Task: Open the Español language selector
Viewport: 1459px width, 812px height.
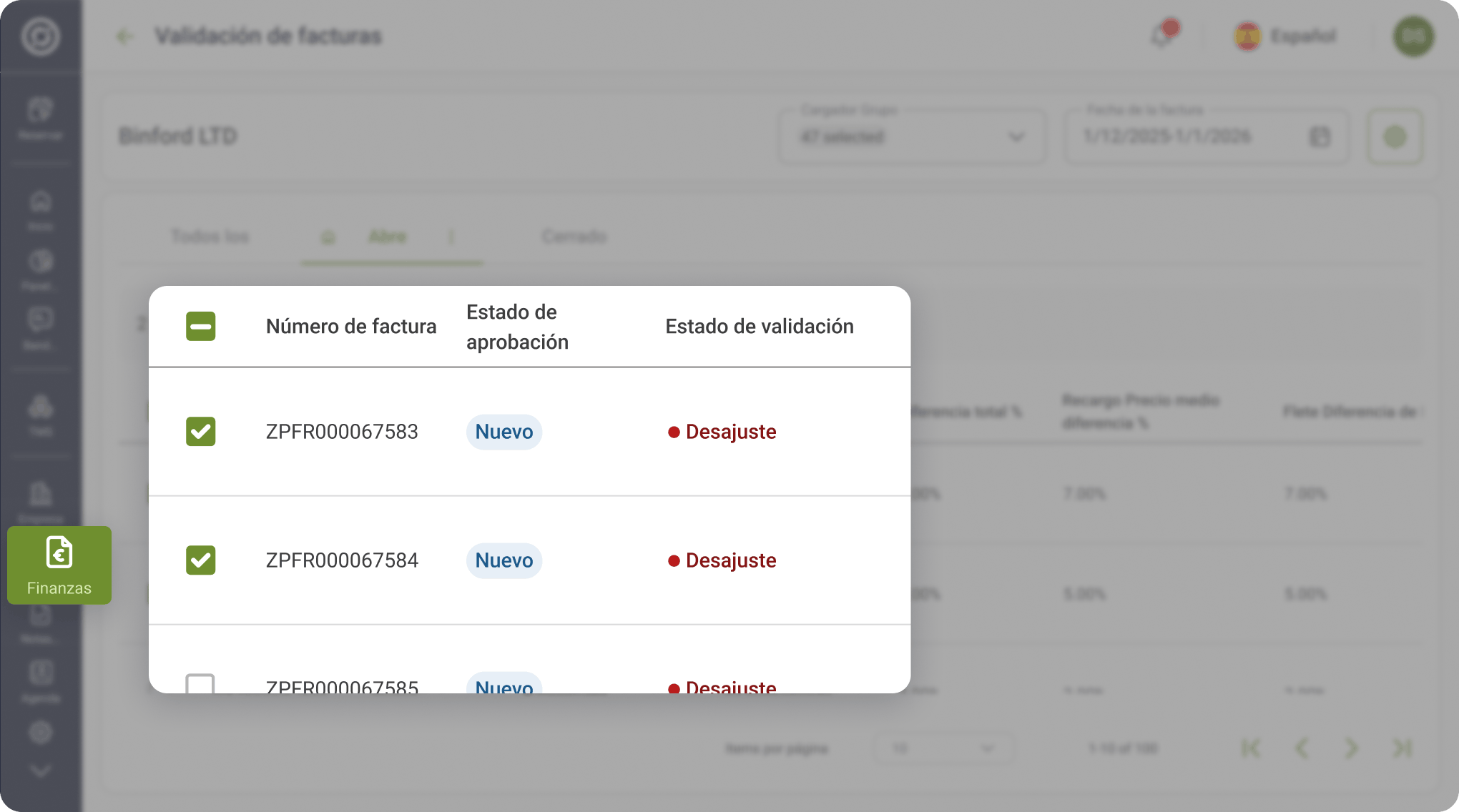Action: pos(1285,36)
